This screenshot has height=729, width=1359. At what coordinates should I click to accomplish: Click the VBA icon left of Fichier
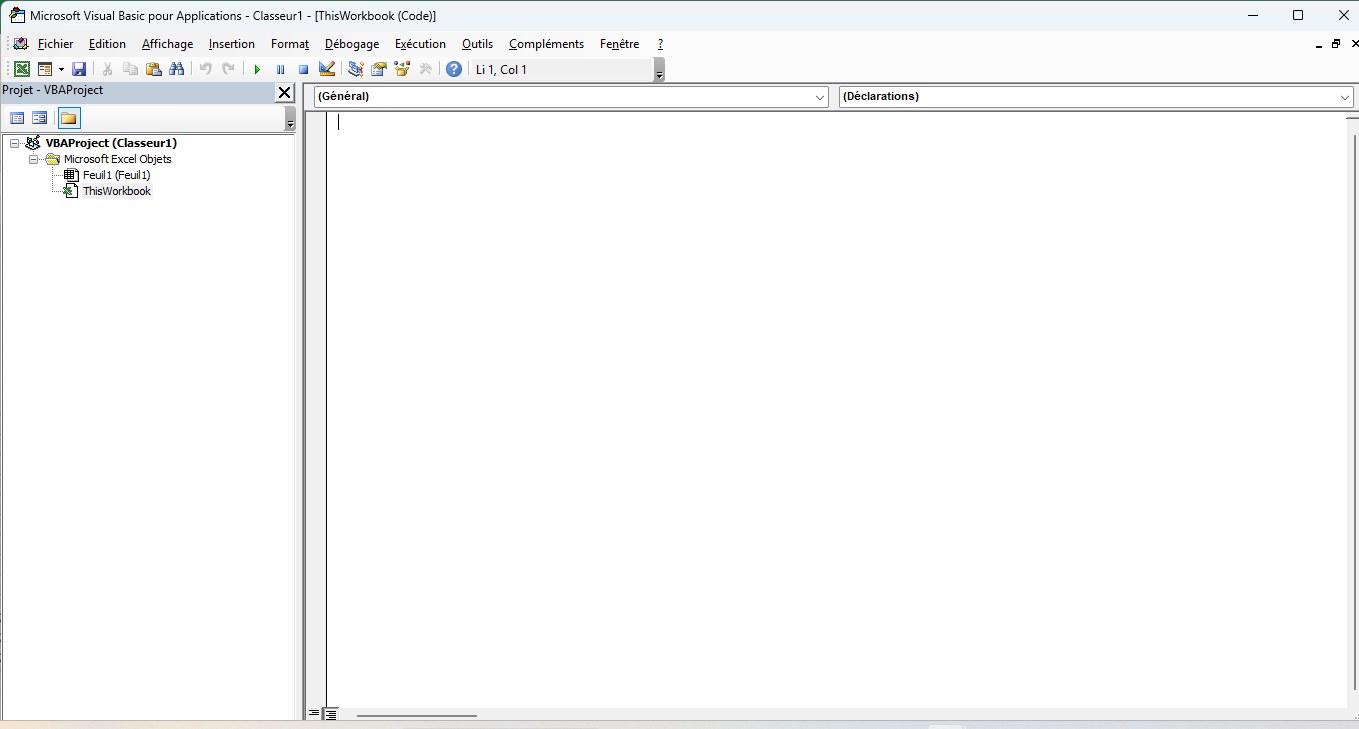click(x=20, y=44)
